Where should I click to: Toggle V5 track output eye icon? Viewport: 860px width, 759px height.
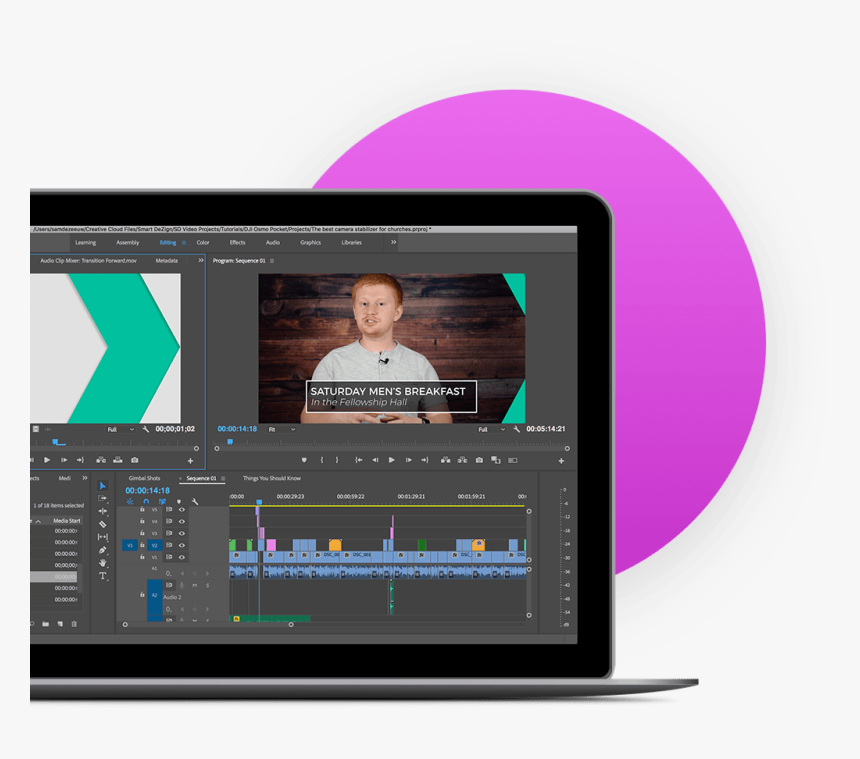[x=181, y=509]
